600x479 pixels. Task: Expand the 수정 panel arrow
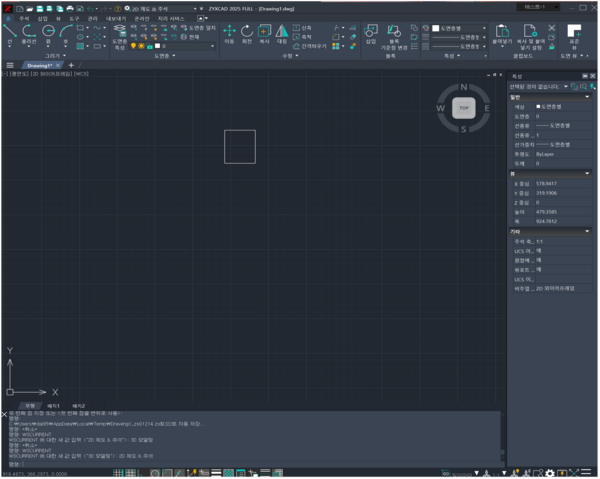point(297,56)
